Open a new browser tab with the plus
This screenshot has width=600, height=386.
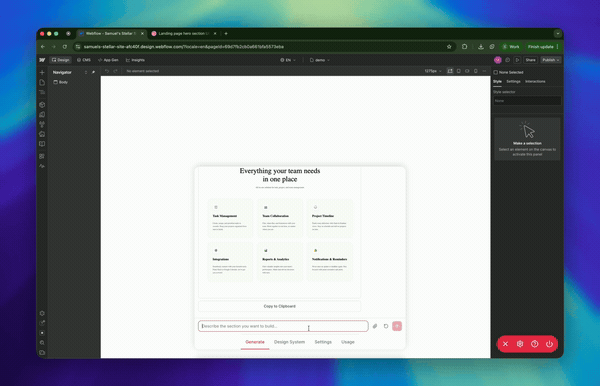226,34
